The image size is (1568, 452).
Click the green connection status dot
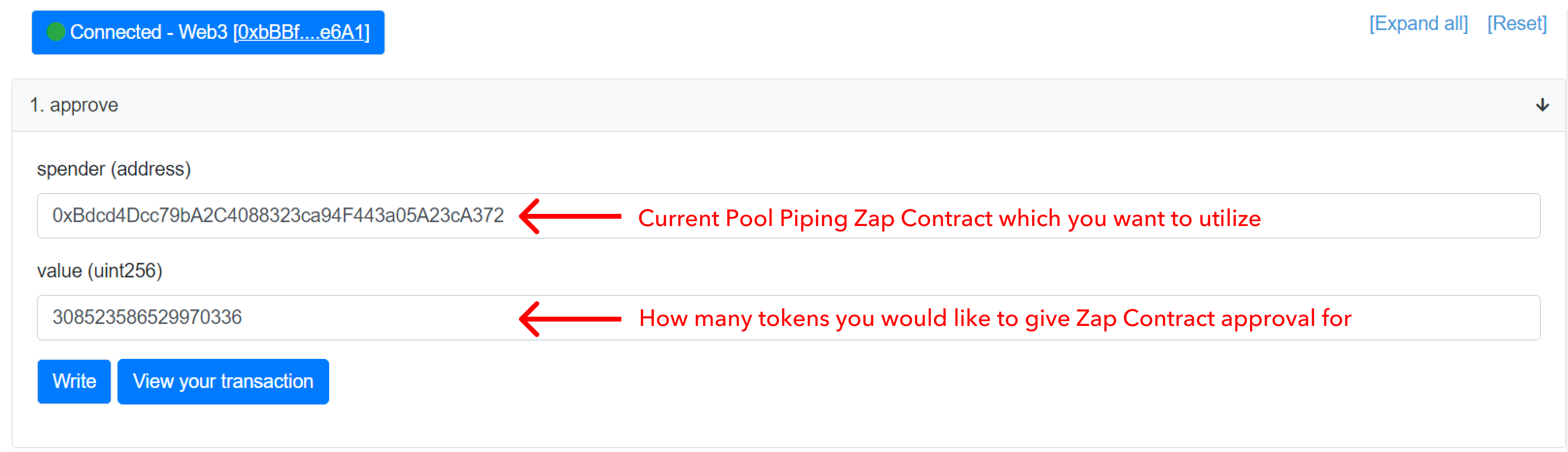(x=56, y=32)
